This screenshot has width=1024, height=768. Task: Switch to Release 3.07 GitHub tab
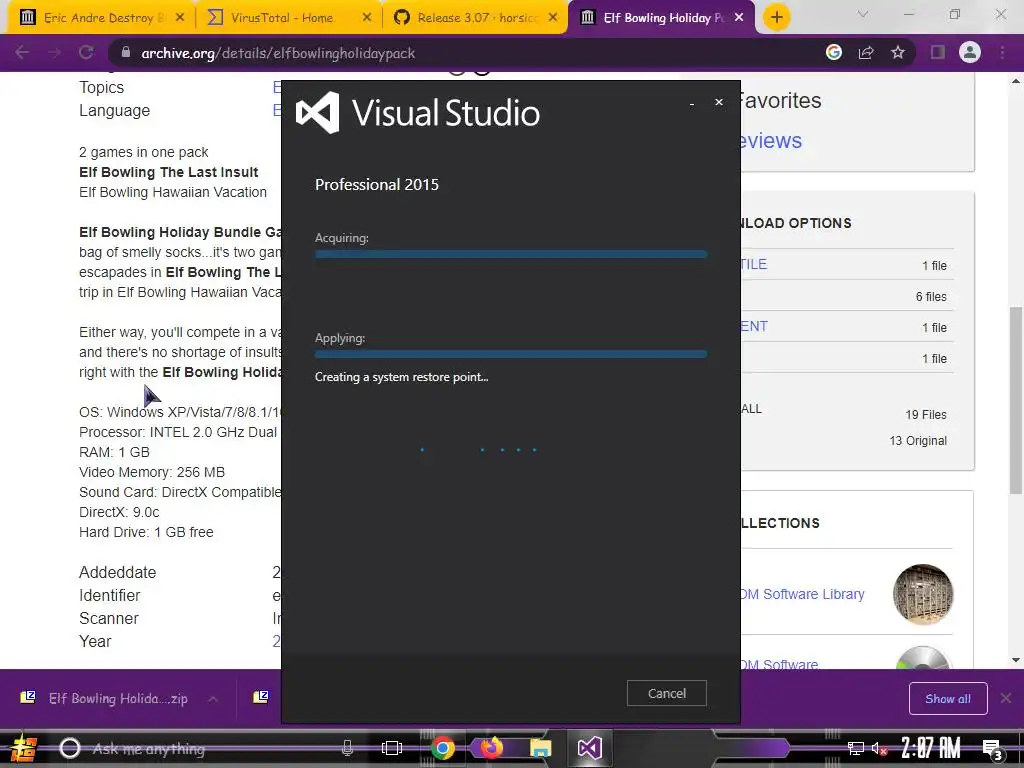click(x=475, y=18)
